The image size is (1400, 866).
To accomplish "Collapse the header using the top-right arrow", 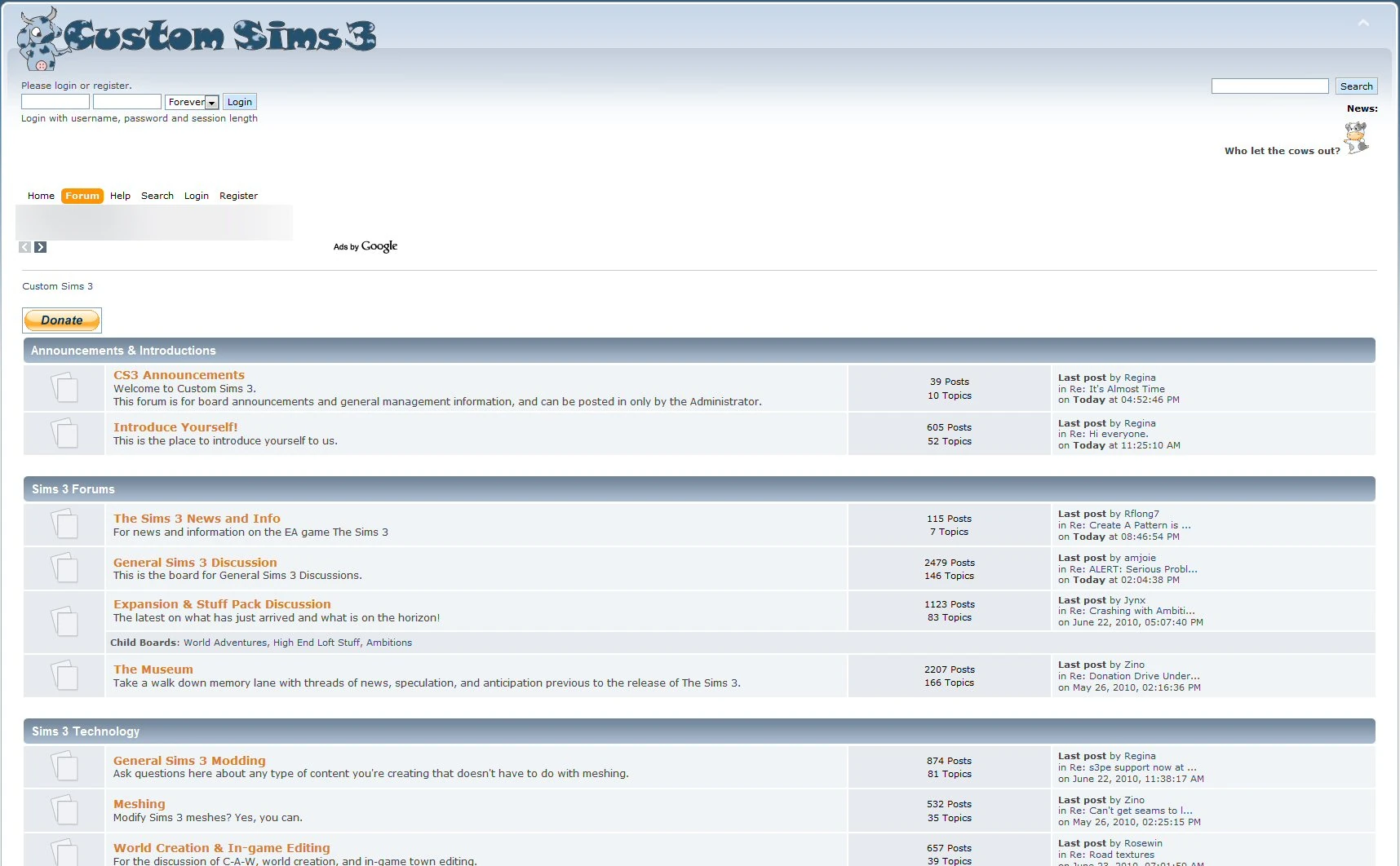I will [1363, 23].
